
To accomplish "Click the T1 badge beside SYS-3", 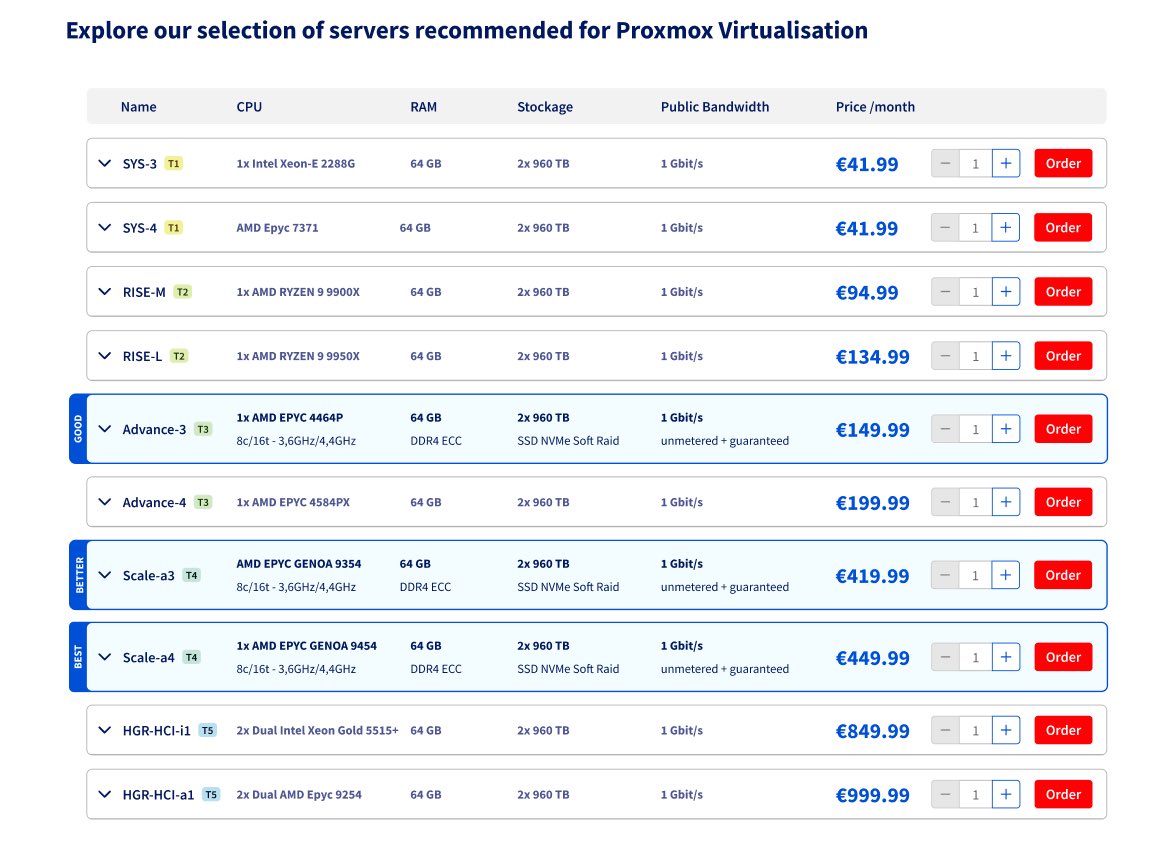I will (173, 163).
